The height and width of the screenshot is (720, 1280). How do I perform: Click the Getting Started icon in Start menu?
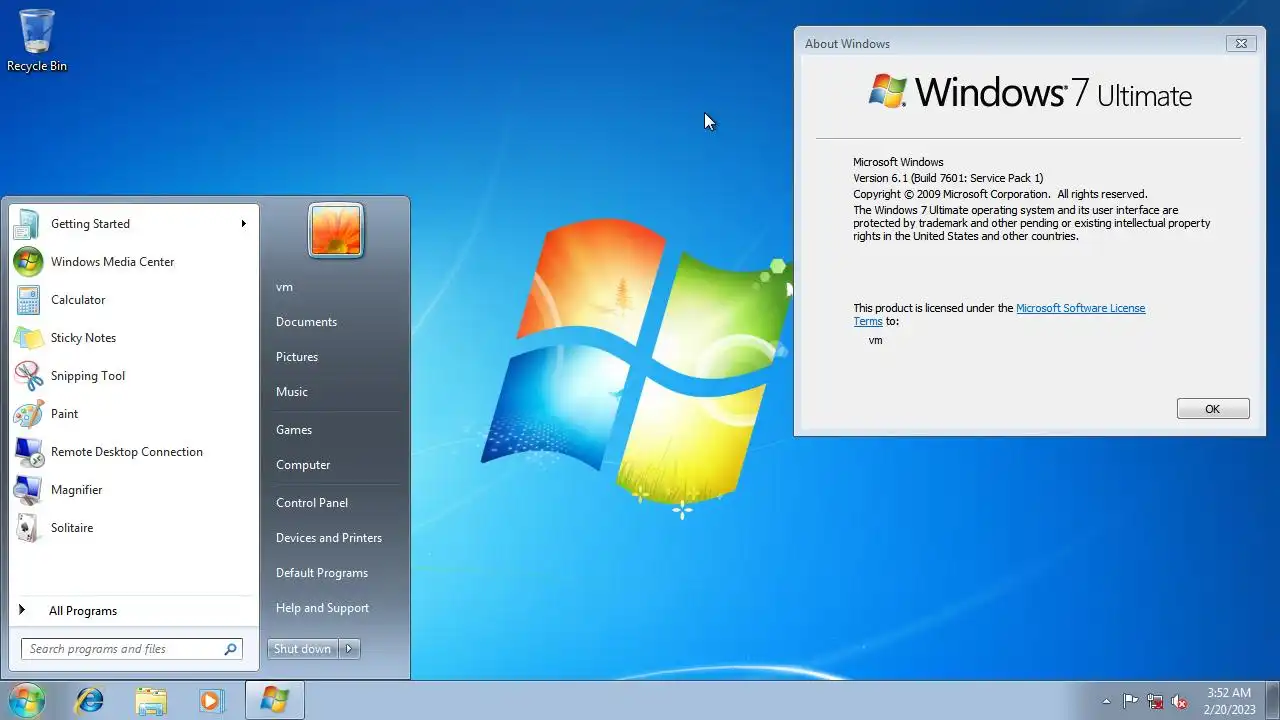[x=27, y=224]
